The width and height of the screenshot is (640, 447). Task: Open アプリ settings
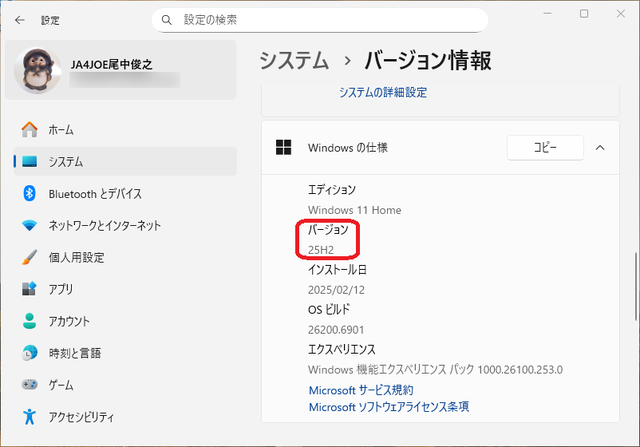125,289
